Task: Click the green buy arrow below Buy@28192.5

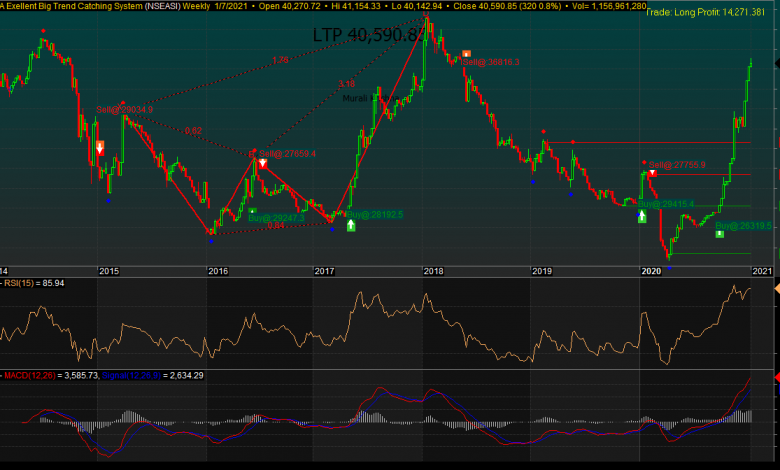Action: click(351, 226)
